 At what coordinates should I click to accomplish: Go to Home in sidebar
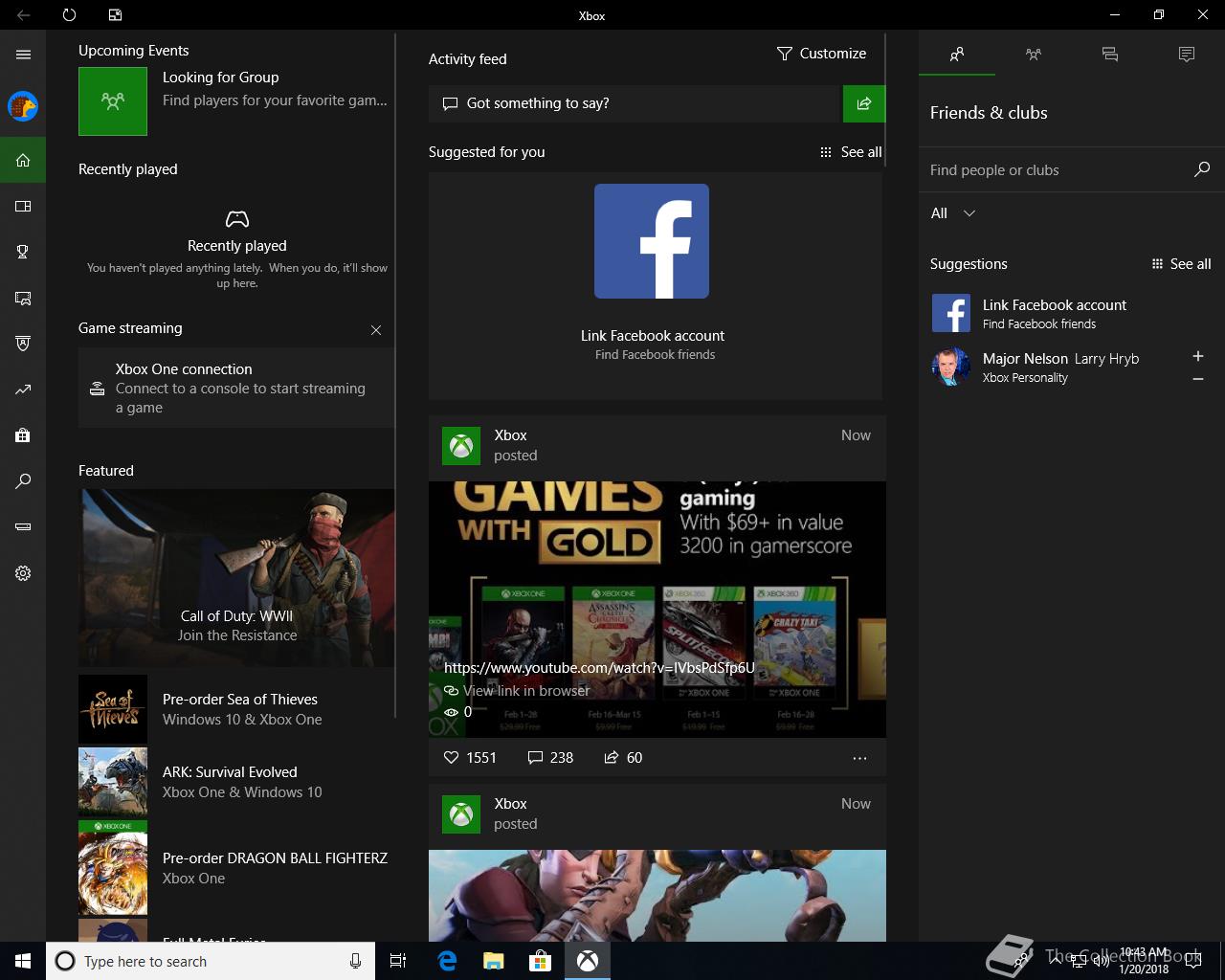(23, 160)
